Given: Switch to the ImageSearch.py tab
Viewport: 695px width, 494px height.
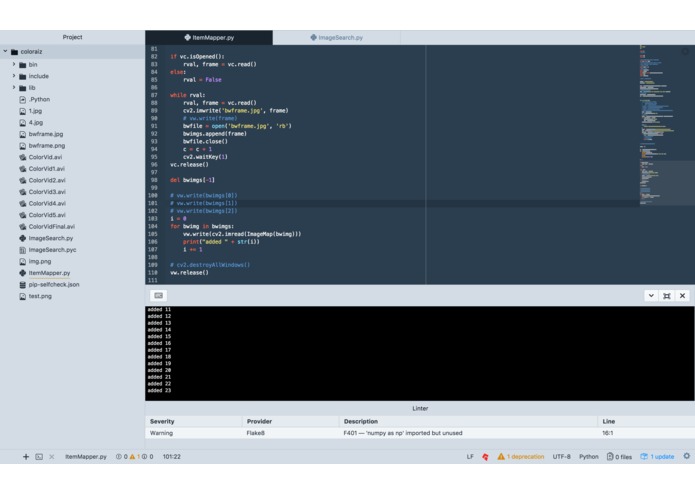Looking at the screenshot, I should click(336, 38).
